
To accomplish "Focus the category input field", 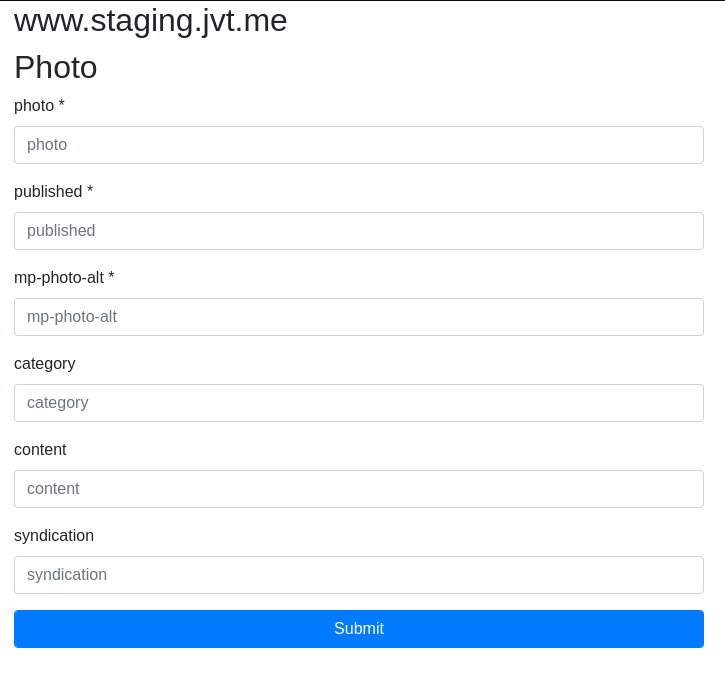I will pyautogui.click(x=359, y=403).
